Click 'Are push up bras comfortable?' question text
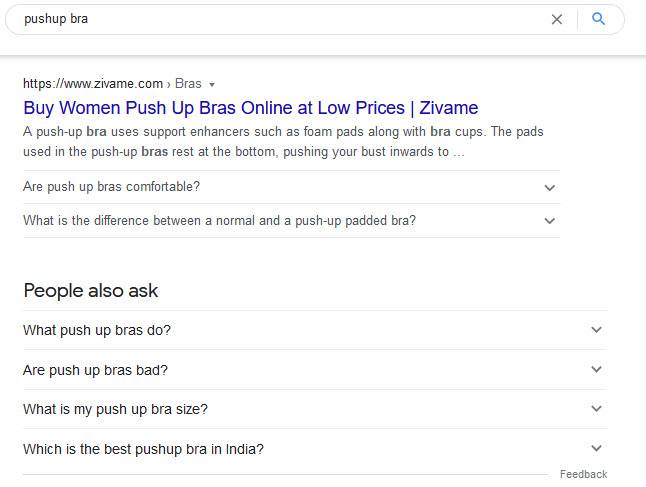Viewport: 646px width, 487px height. point(112,187)
